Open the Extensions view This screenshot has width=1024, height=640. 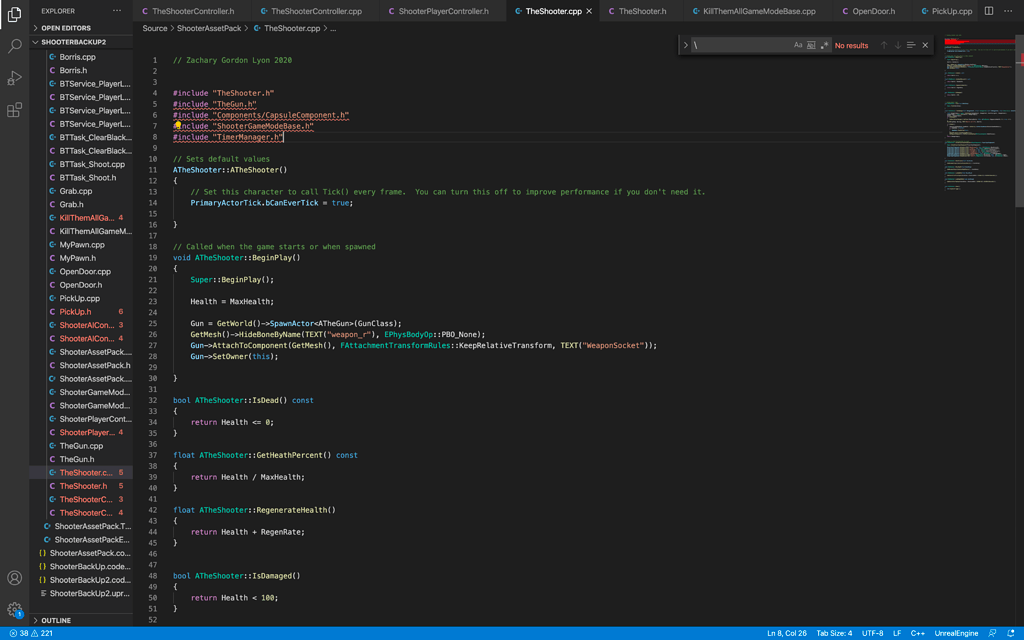(14, 110)
